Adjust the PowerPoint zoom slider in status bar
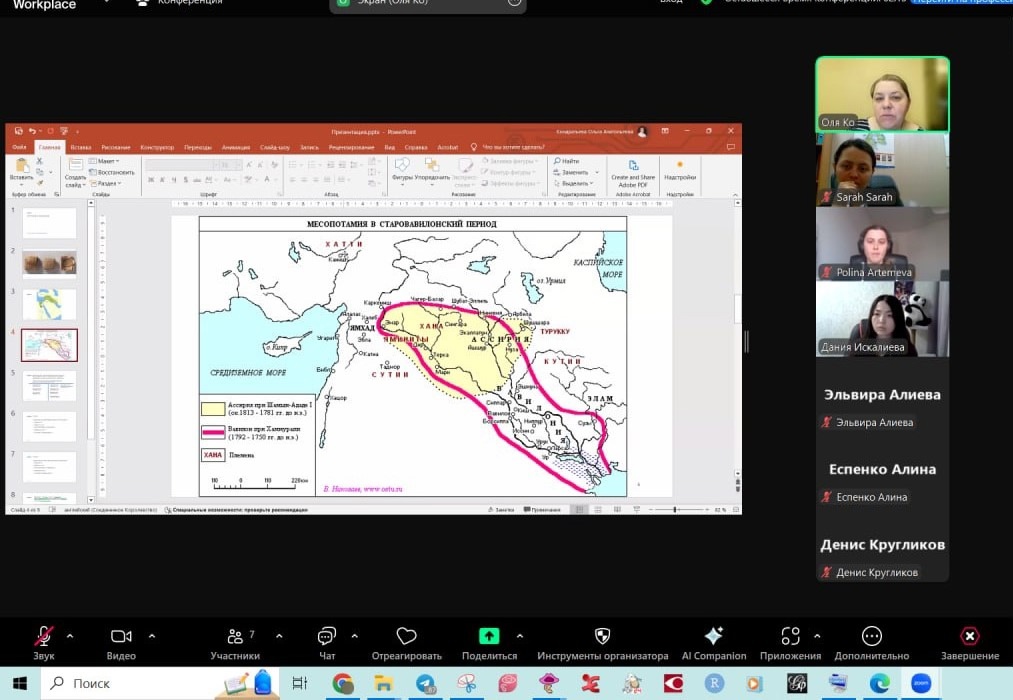Screen dimensions: 1013x700 [x=676, y=510]
